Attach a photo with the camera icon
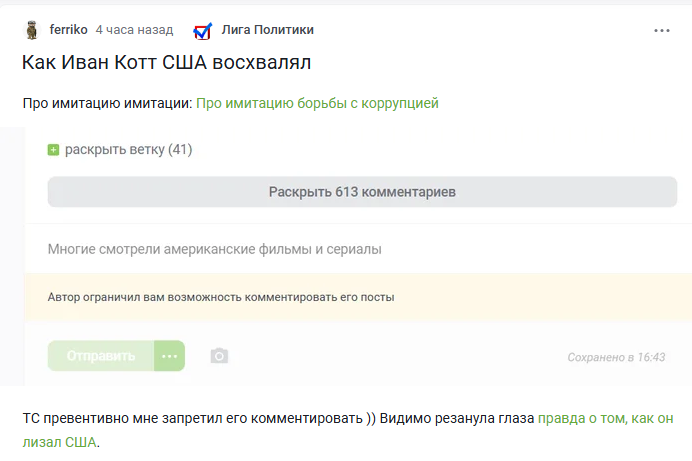 click(219, 356)
